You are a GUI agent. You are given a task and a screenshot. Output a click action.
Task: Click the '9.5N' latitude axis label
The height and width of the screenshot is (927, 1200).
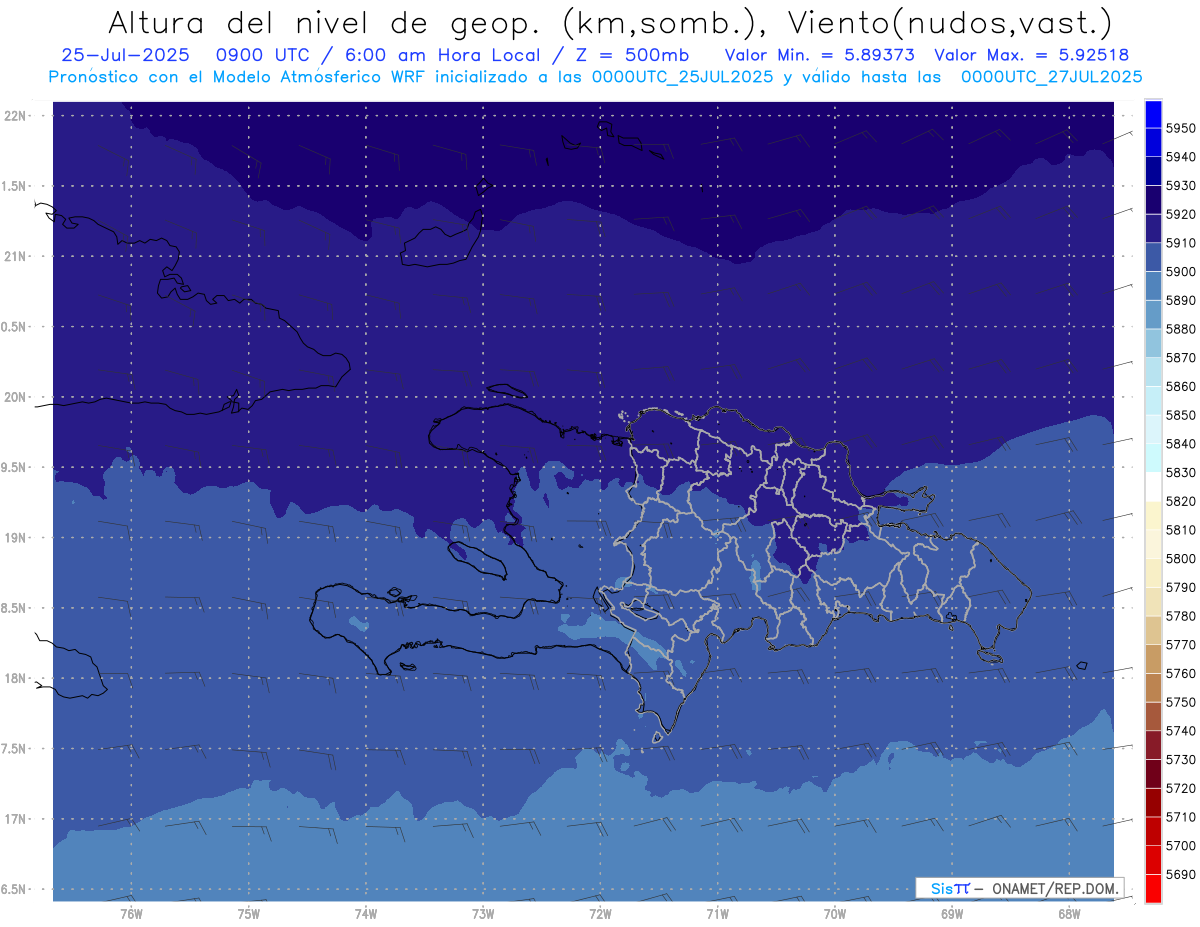15,468
